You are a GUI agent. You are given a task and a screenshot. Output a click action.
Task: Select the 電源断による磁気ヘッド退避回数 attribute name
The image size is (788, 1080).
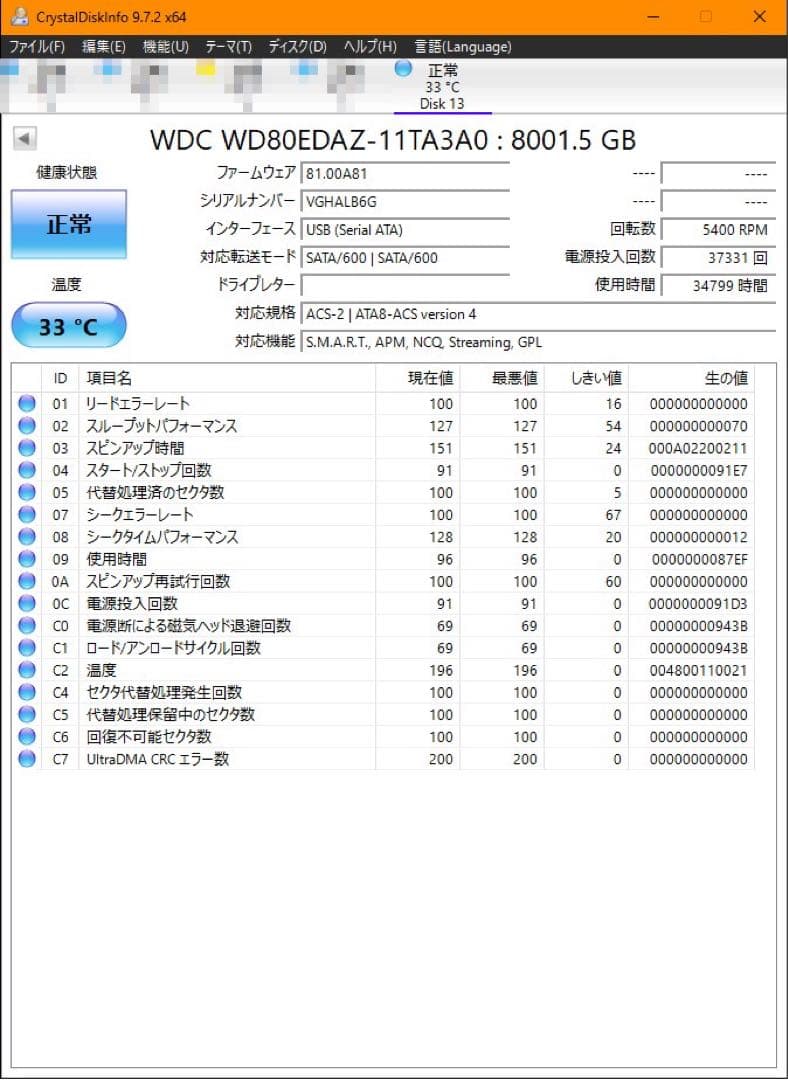[x=189, y=625]
